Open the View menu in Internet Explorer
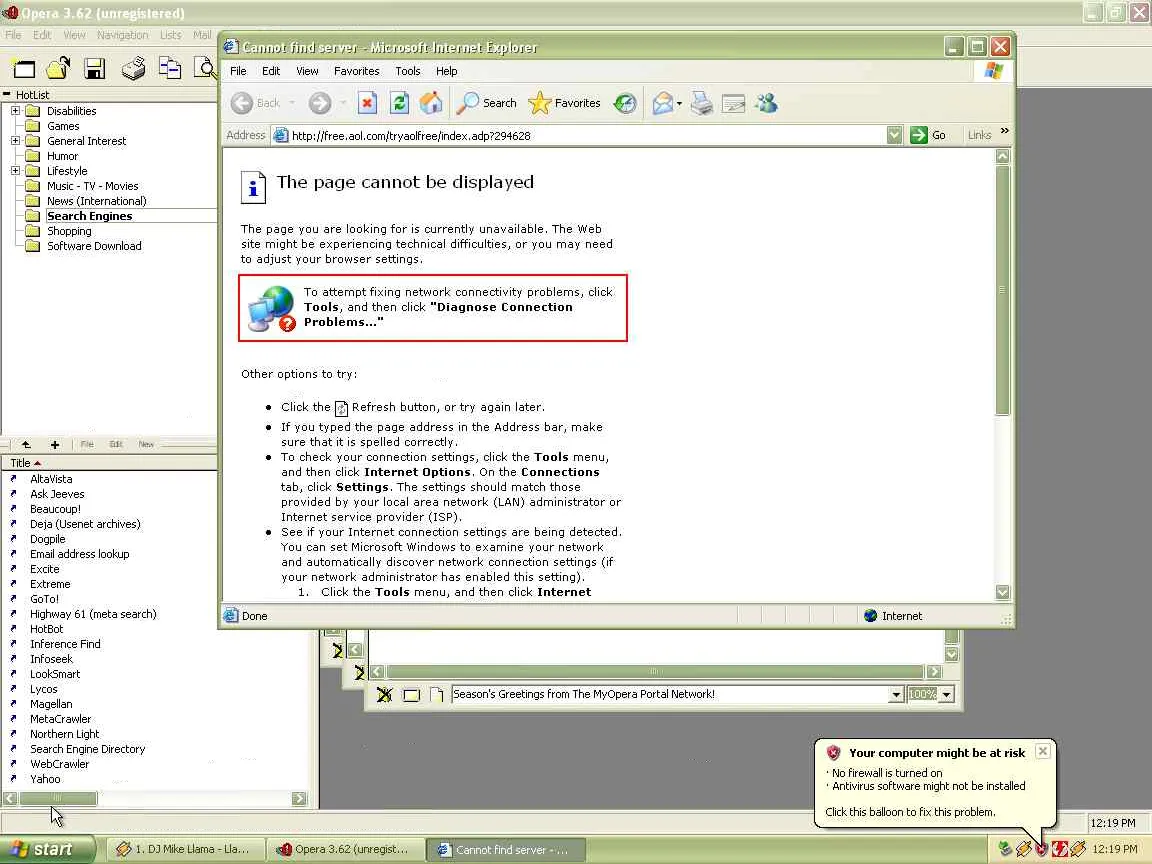This screenshot has height=864, width=1152. [x=307, y=71]
